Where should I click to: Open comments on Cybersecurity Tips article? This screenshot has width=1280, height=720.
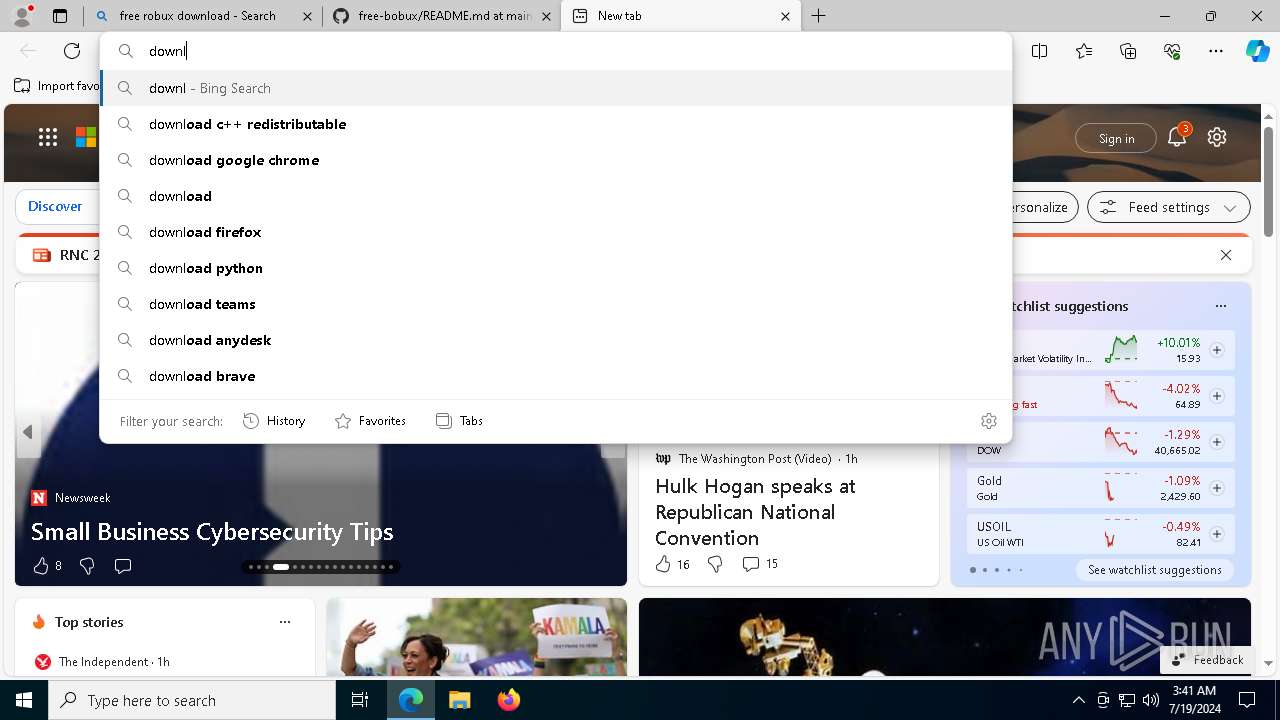tap(123, 566)
